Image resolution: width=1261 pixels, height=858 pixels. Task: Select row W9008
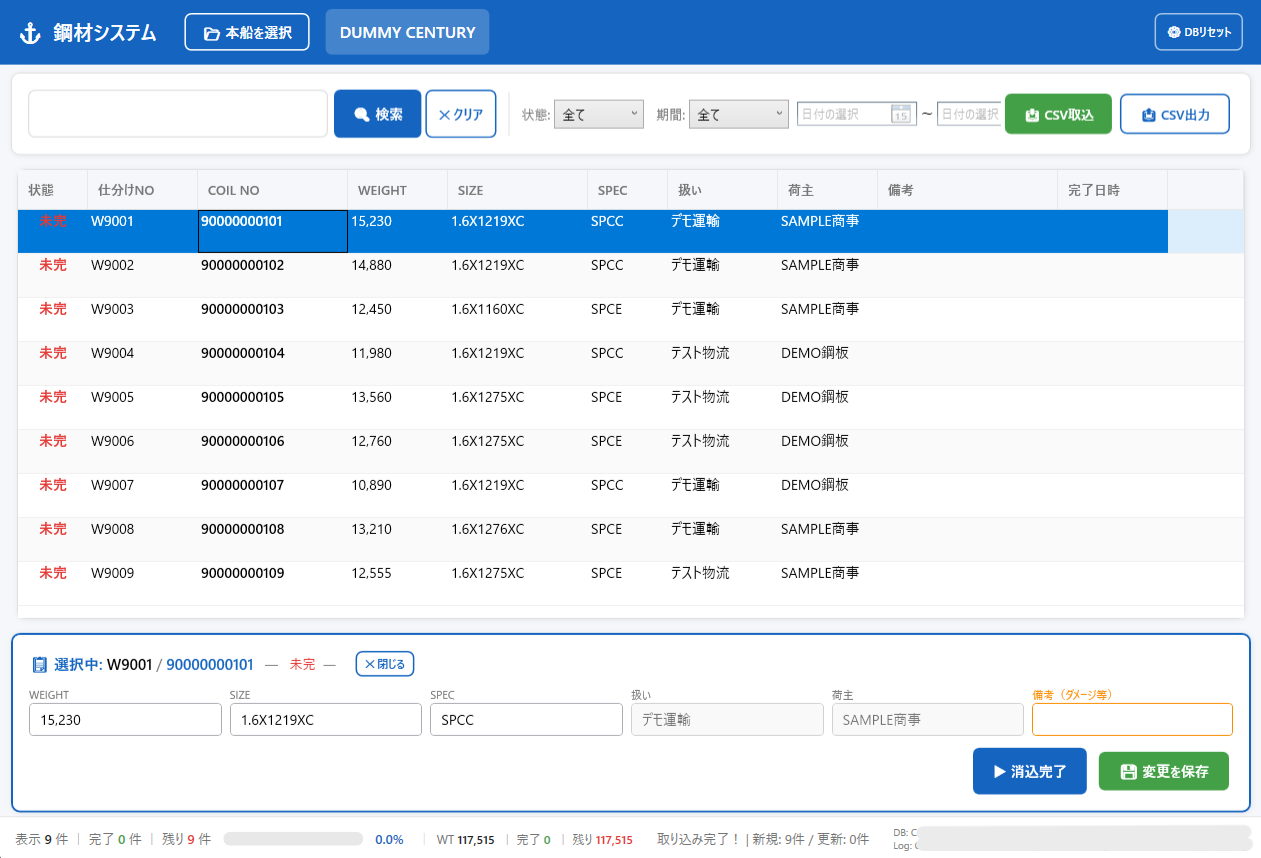(631, 539)
